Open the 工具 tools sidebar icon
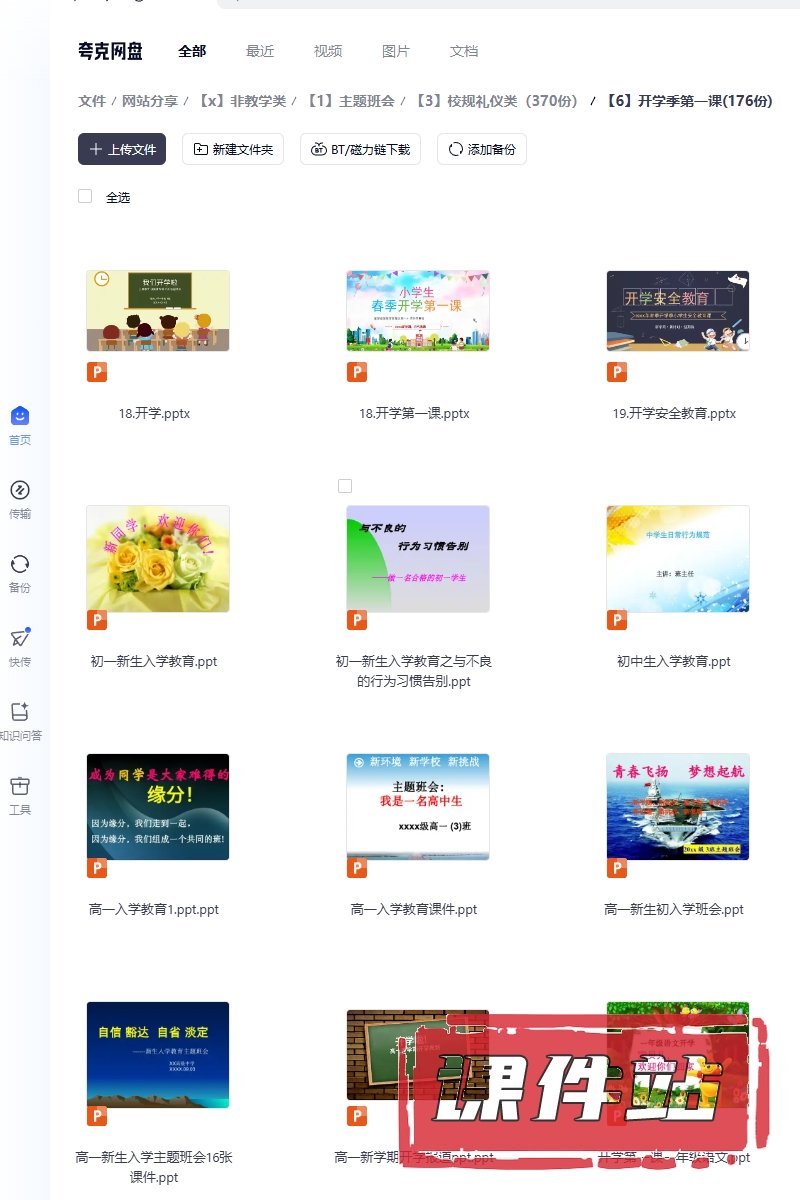 pos(20,786)
